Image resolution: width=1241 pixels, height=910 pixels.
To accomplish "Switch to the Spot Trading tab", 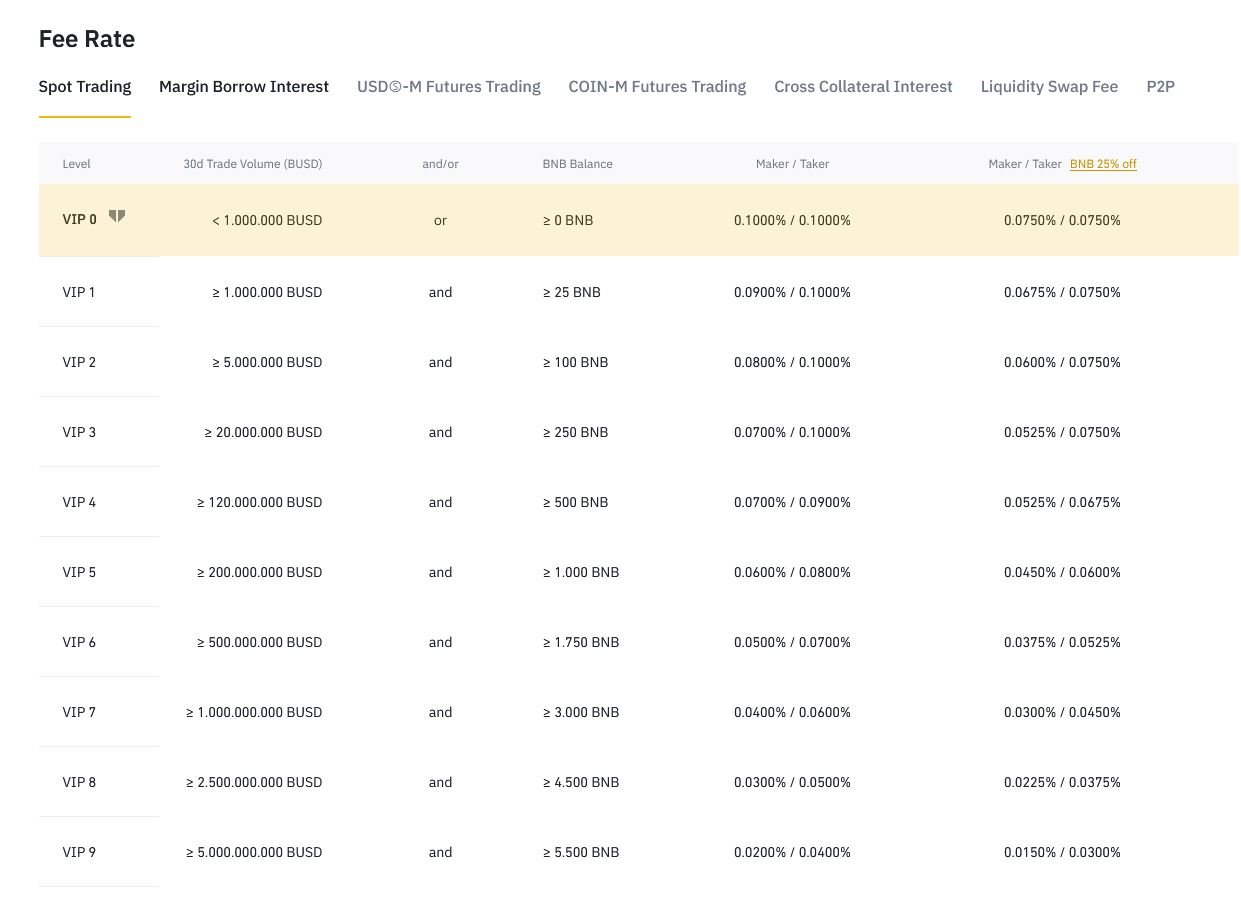I will (x=85, y=87).
